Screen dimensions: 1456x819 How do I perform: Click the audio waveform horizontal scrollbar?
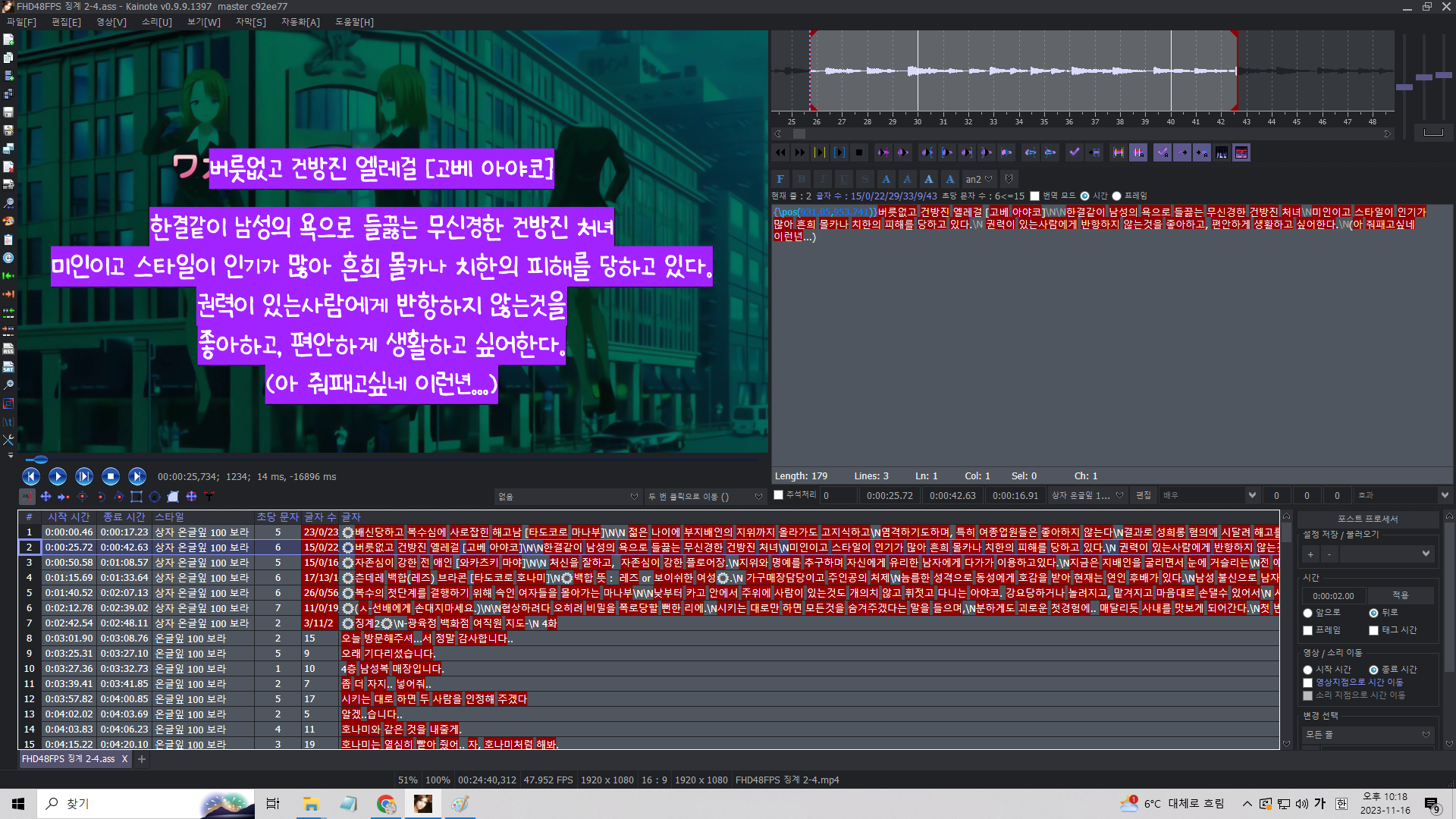1084,134
